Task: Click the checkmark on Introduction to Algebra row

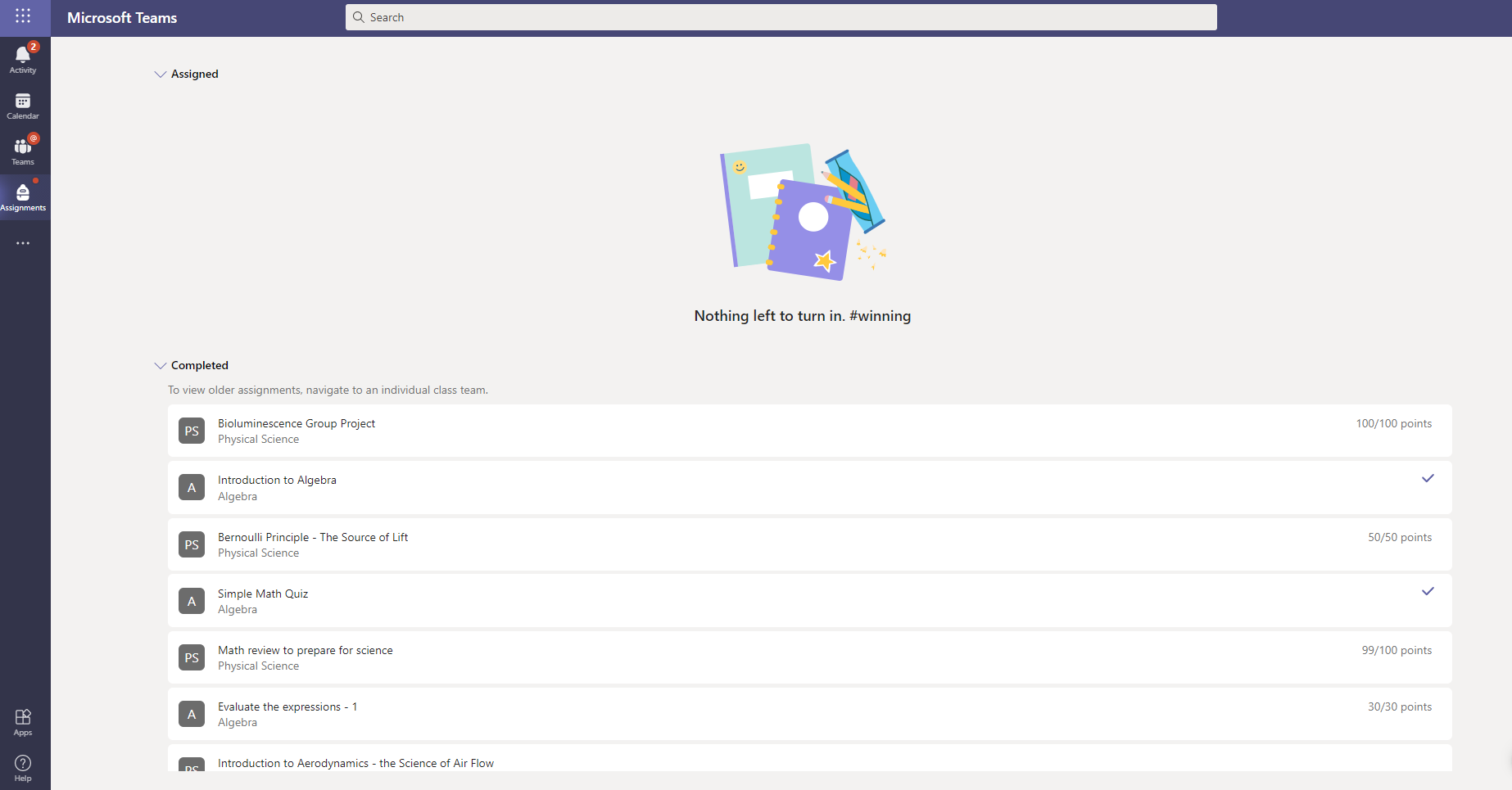Action: (x=1428, y=478)
